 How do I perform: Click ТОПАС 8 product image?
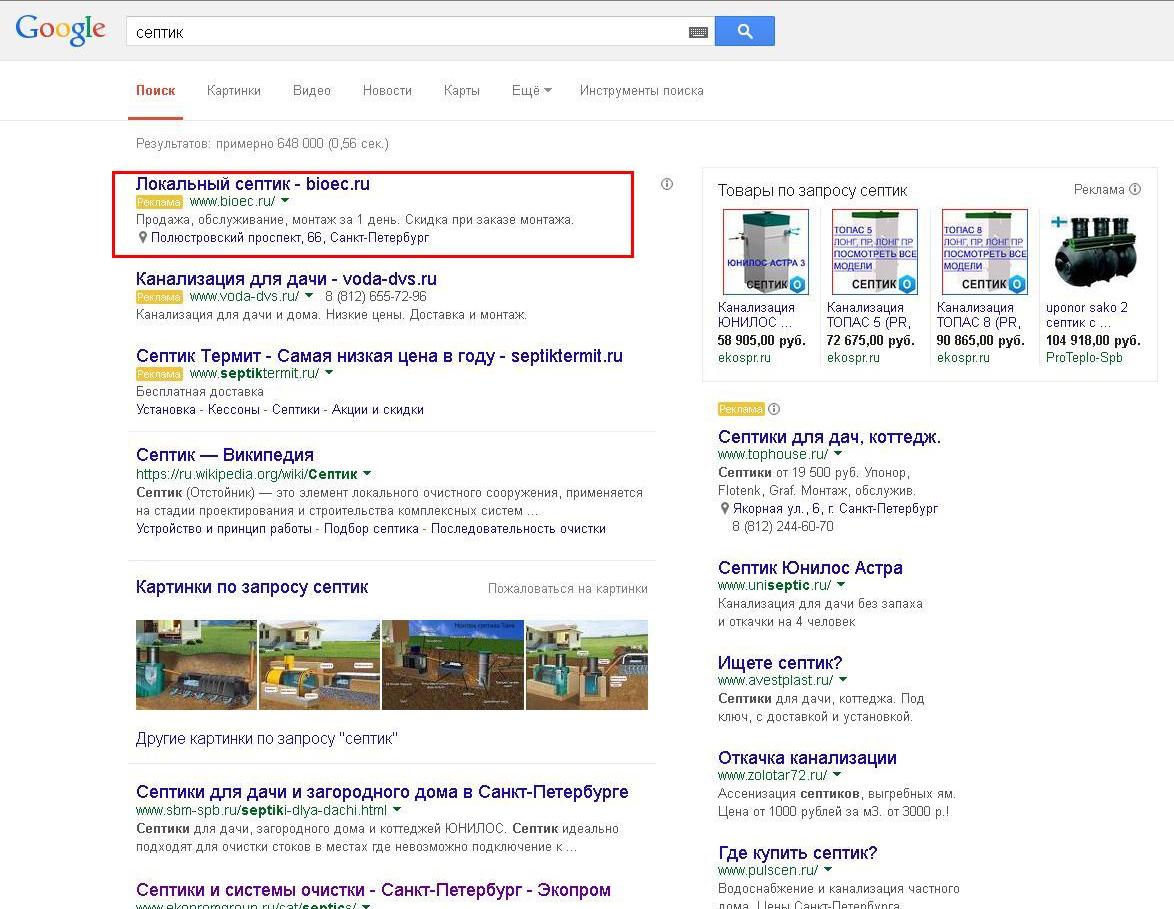[984, 252]
